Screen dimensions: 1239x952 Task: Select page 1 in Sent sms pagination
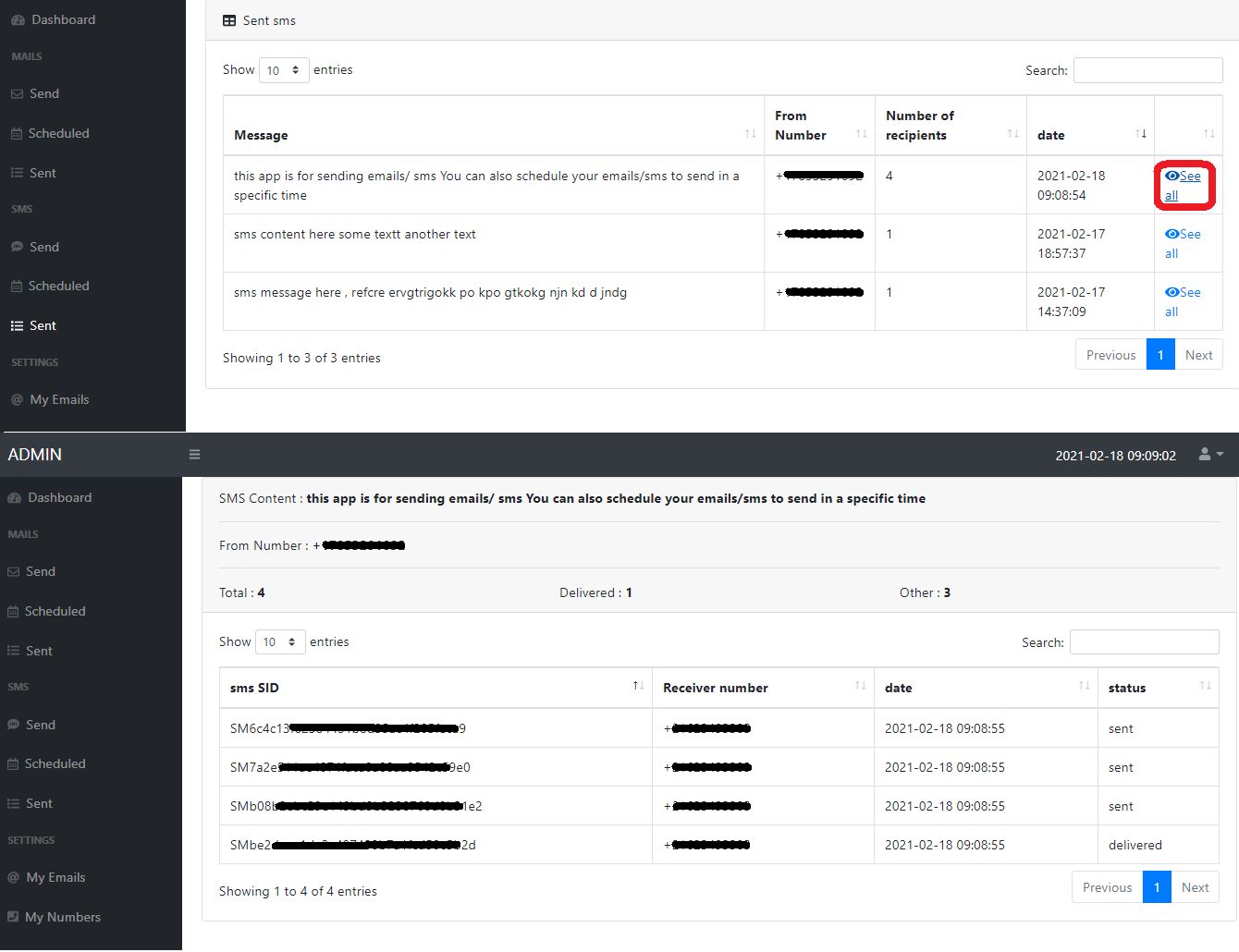tap(1160, 355)
